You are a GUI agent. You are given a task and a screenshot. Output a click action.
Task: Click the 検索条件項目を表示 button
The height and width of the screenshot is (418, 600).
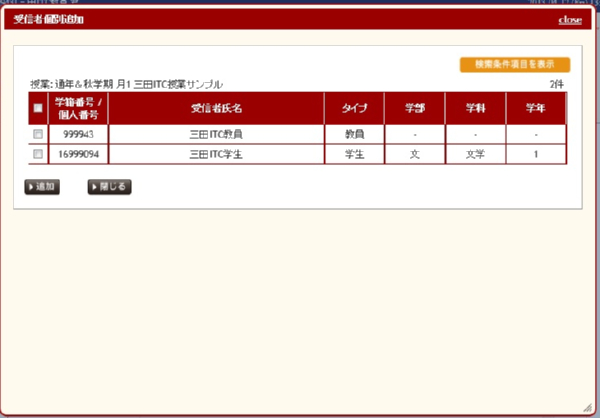514,64
